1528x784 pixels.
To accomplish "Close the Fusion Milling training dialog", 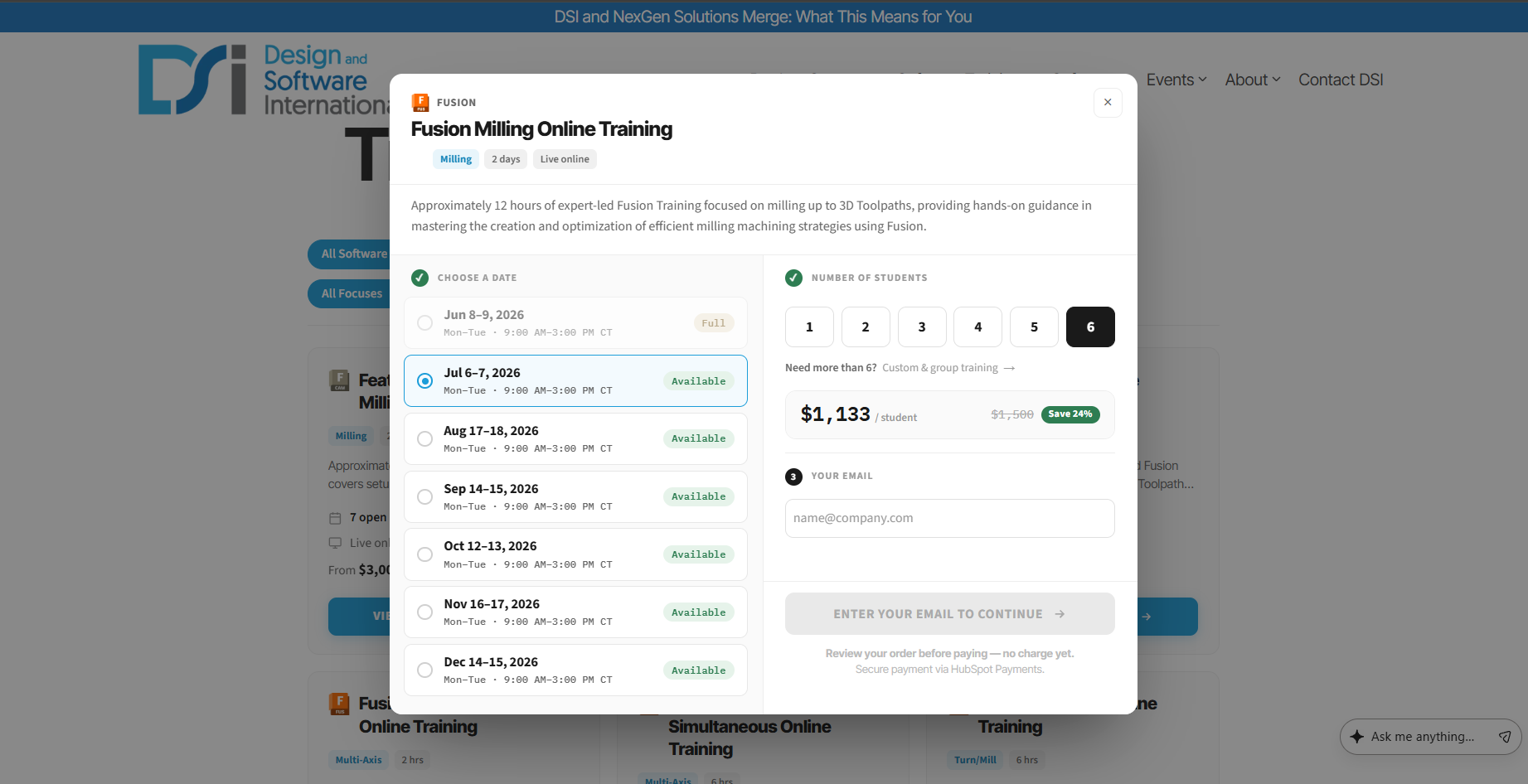I will (1108, 103).
